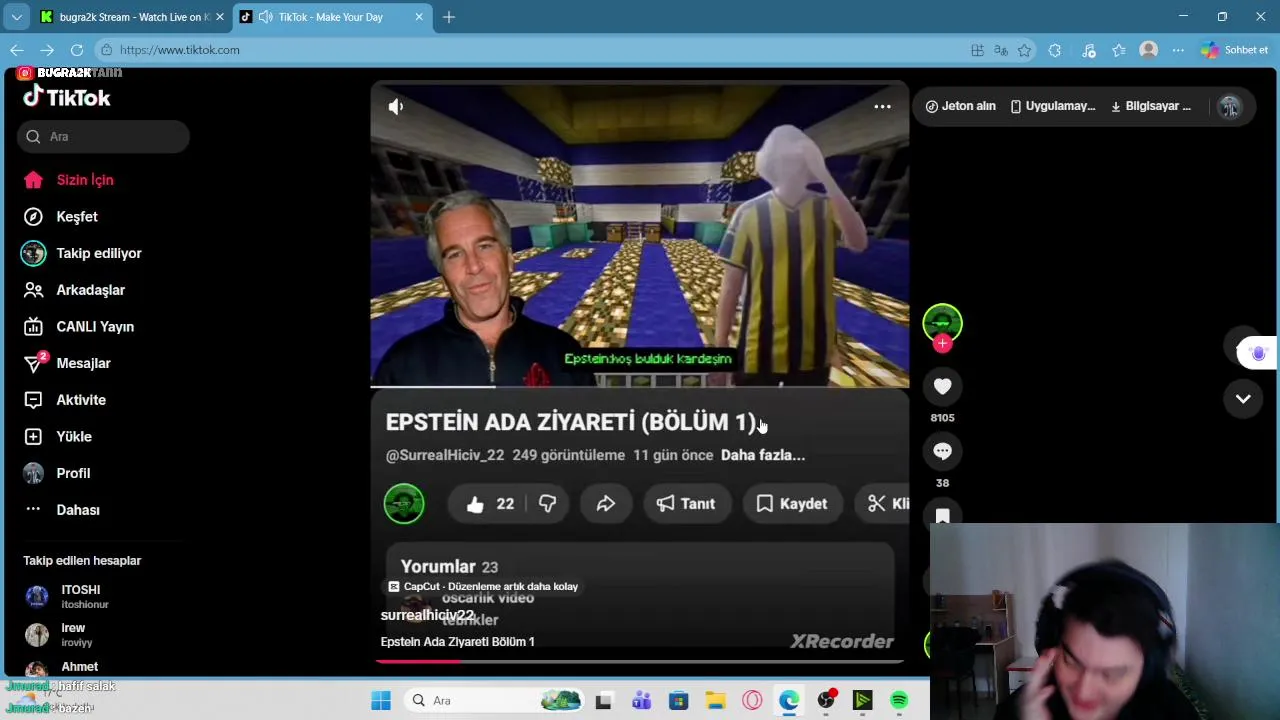Reload the page
This screenshot has height=720, width=1280.
click(x=77, y=50)
